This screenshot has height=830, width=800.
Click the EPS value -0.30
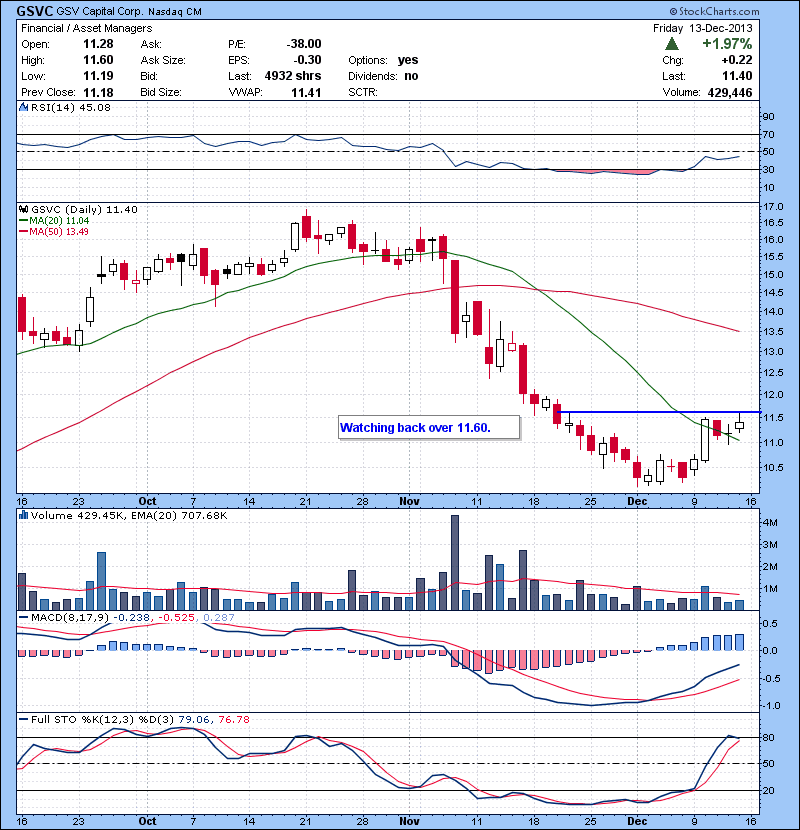(x=307, y=60)
